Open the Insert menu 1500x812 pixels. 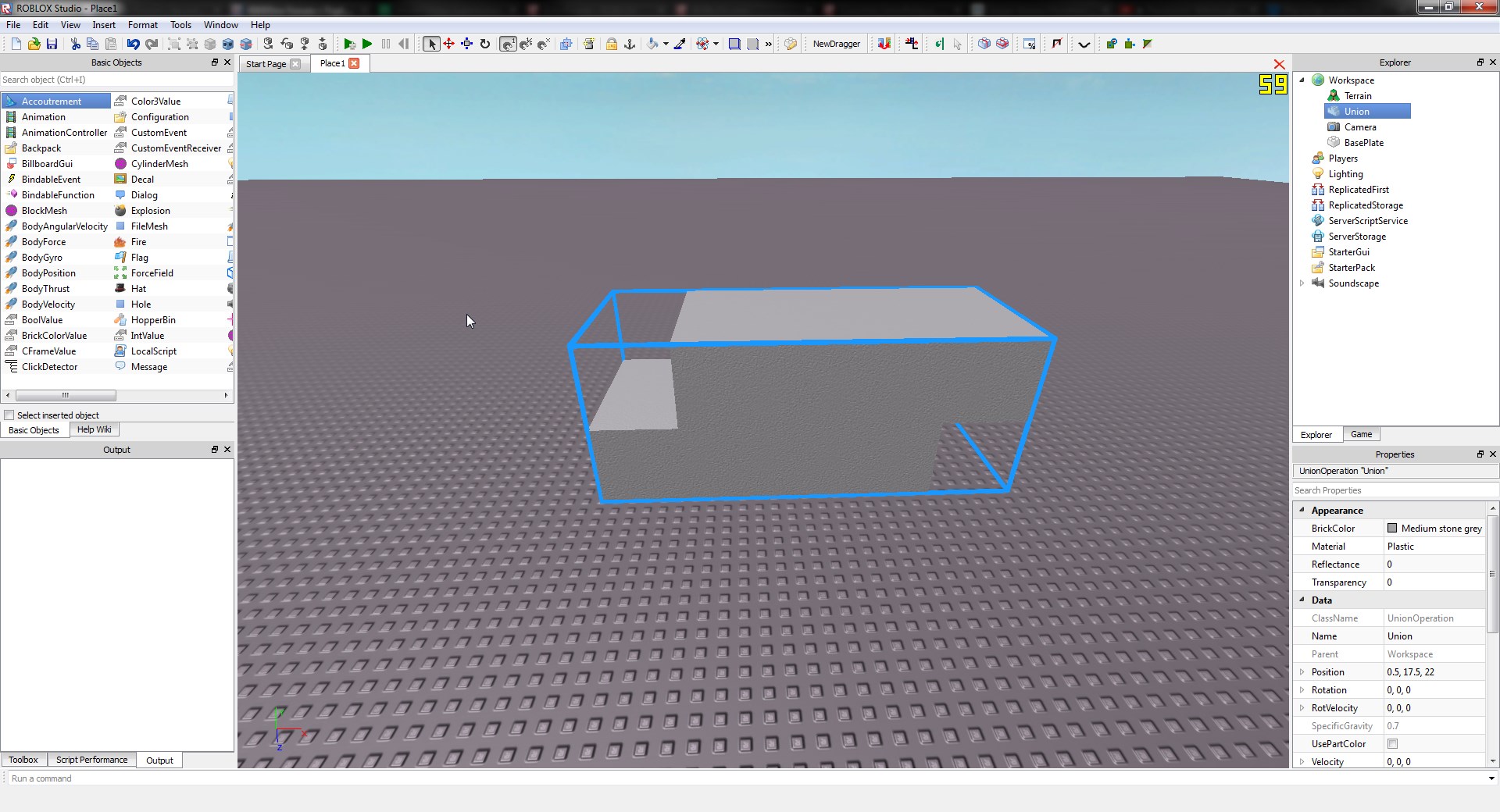click(x=104, y=25)
